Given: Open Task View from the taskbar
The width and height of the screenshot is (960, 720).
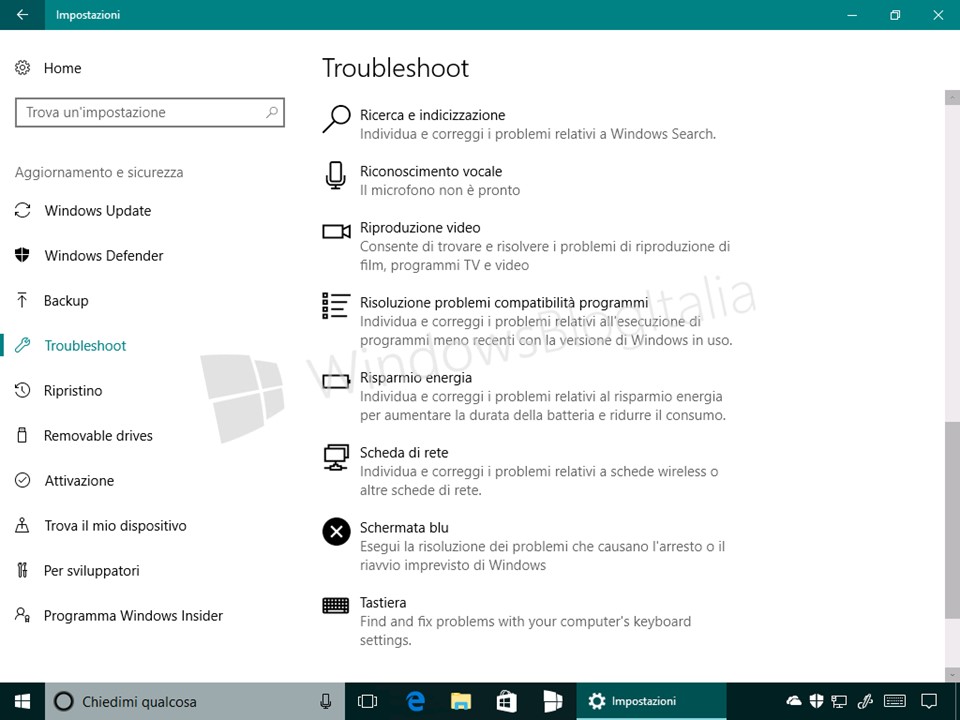Looking at the screenshot, I should [367, 702].
